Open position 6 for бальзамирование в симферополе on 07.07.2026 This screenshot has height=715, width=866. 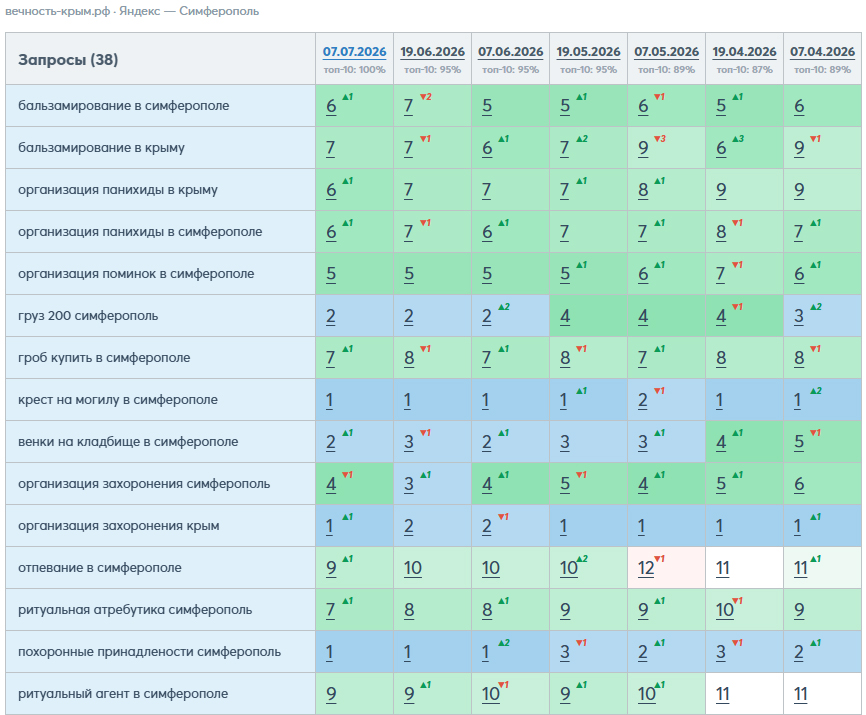pyautogui.click(x=331, y=106)
